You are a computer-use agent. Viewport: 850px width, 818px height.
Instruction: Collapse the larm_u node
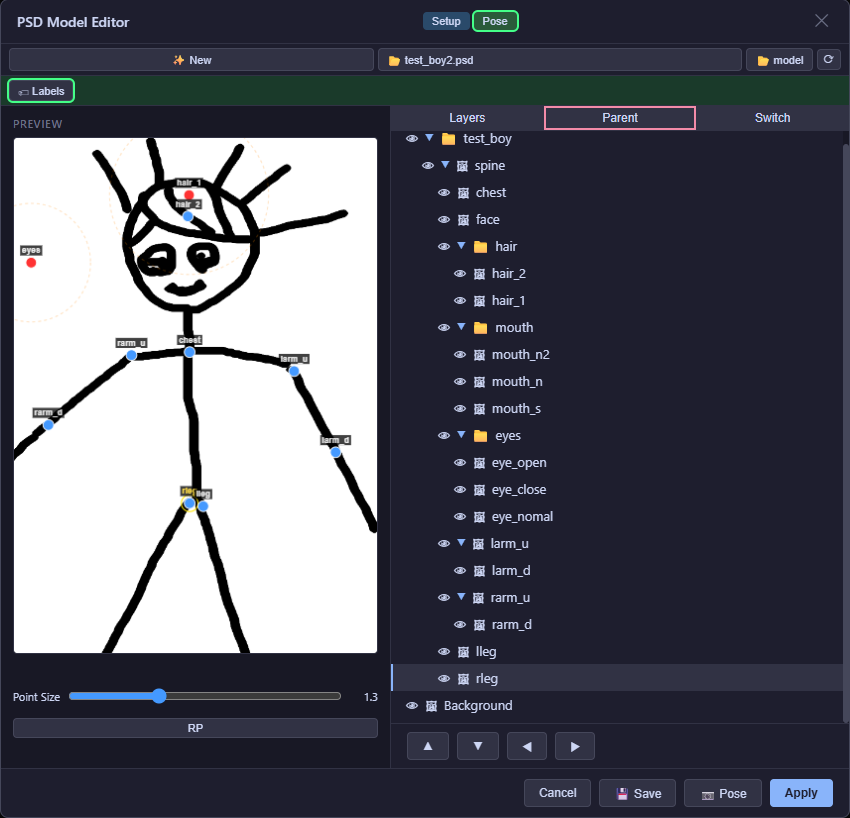tap(461, 543)
